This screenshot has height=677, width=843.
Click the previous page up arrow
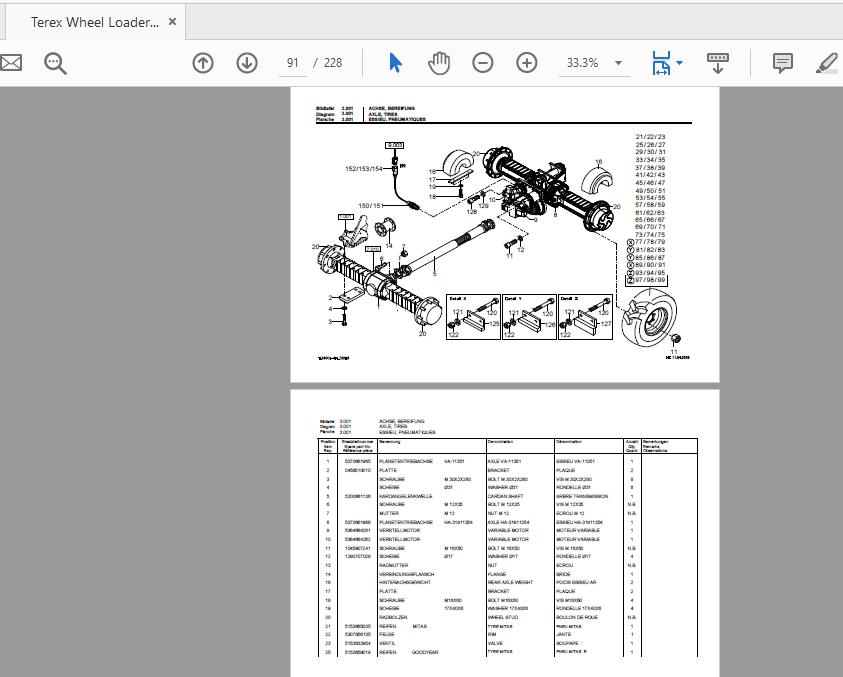203,62
